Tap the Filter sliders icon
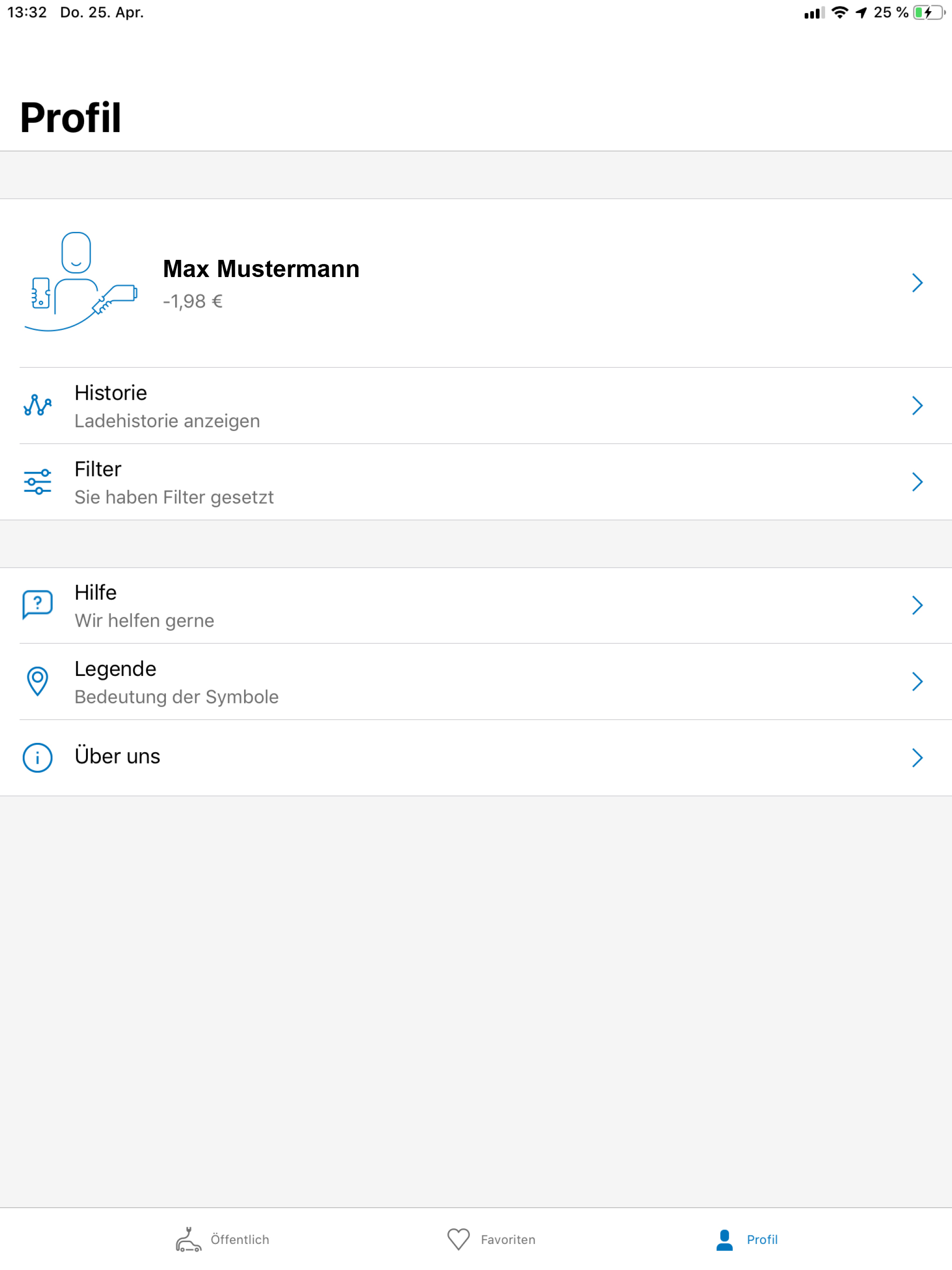Screen dimensions: 952x1270 click(x=37, y=482)
